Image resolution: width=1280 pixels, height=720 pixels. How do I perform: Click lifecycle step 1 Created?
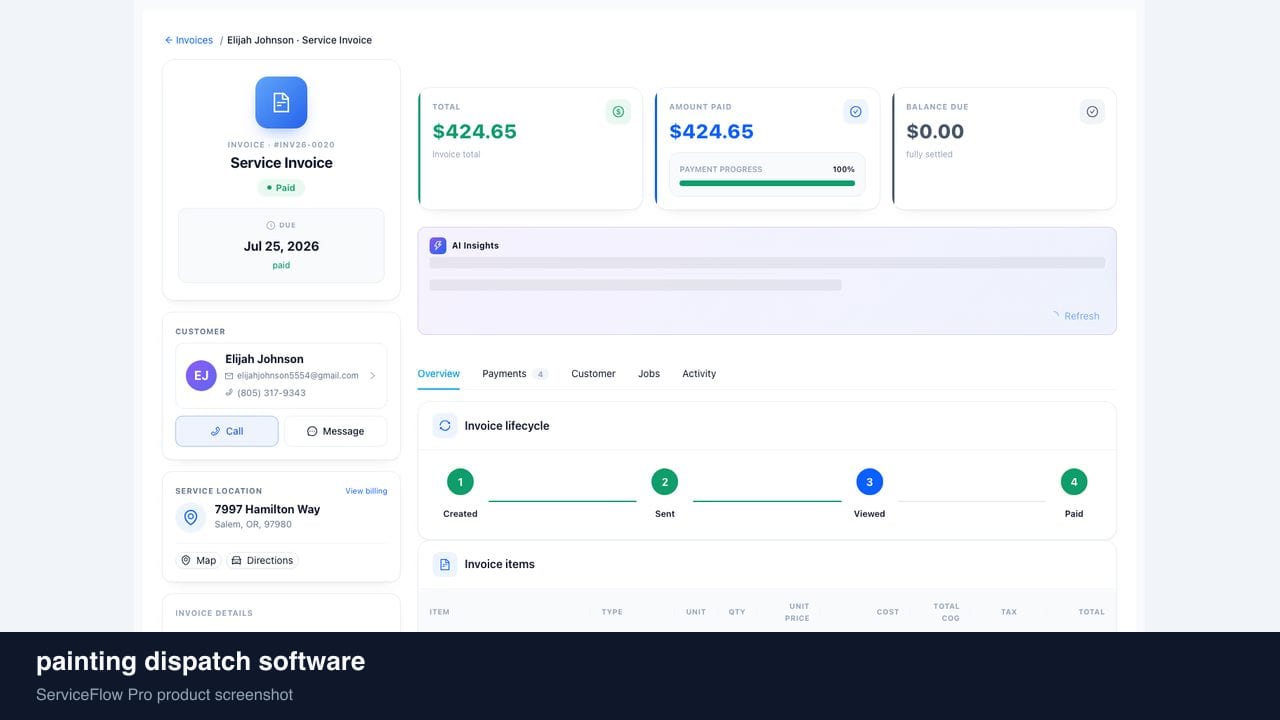click(x=460, y=482)
